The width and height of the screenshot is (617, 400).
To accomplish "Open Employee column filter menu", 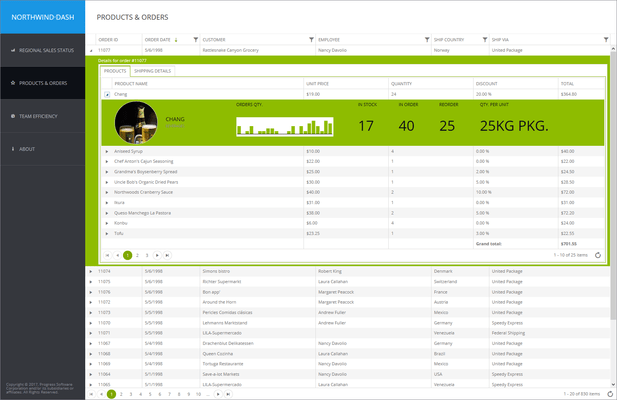I will pos(427,40).
